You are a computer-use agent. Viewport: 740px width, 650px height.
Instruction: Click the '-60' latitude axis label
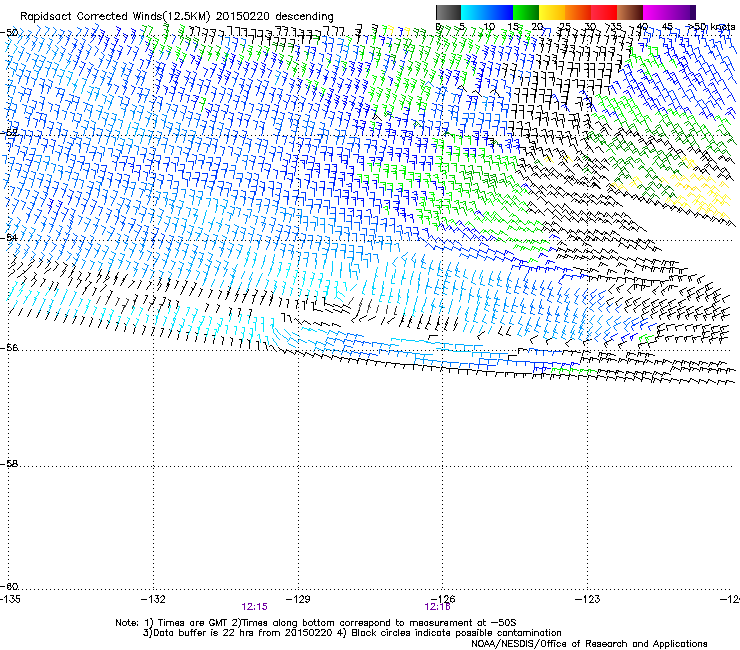coord(9,586)
